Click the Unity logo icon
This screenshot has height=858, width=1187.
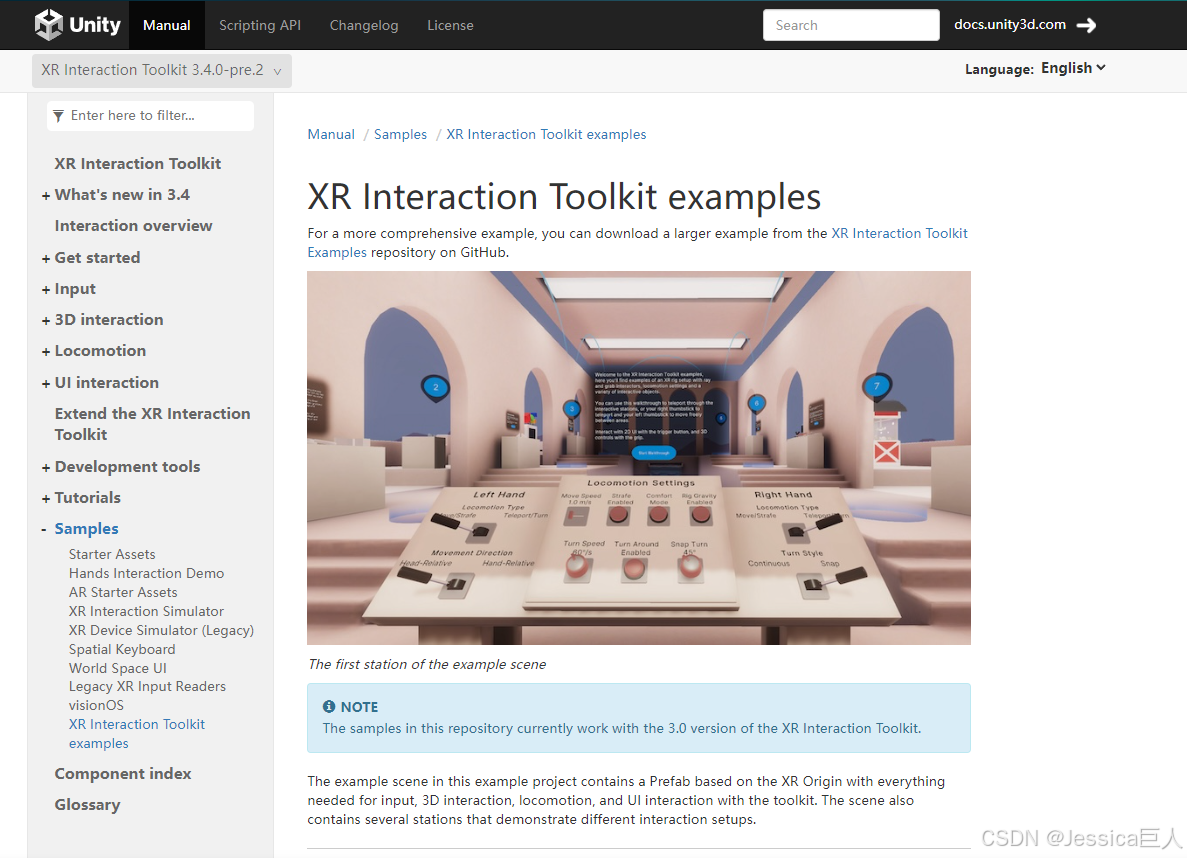[49, 25]
